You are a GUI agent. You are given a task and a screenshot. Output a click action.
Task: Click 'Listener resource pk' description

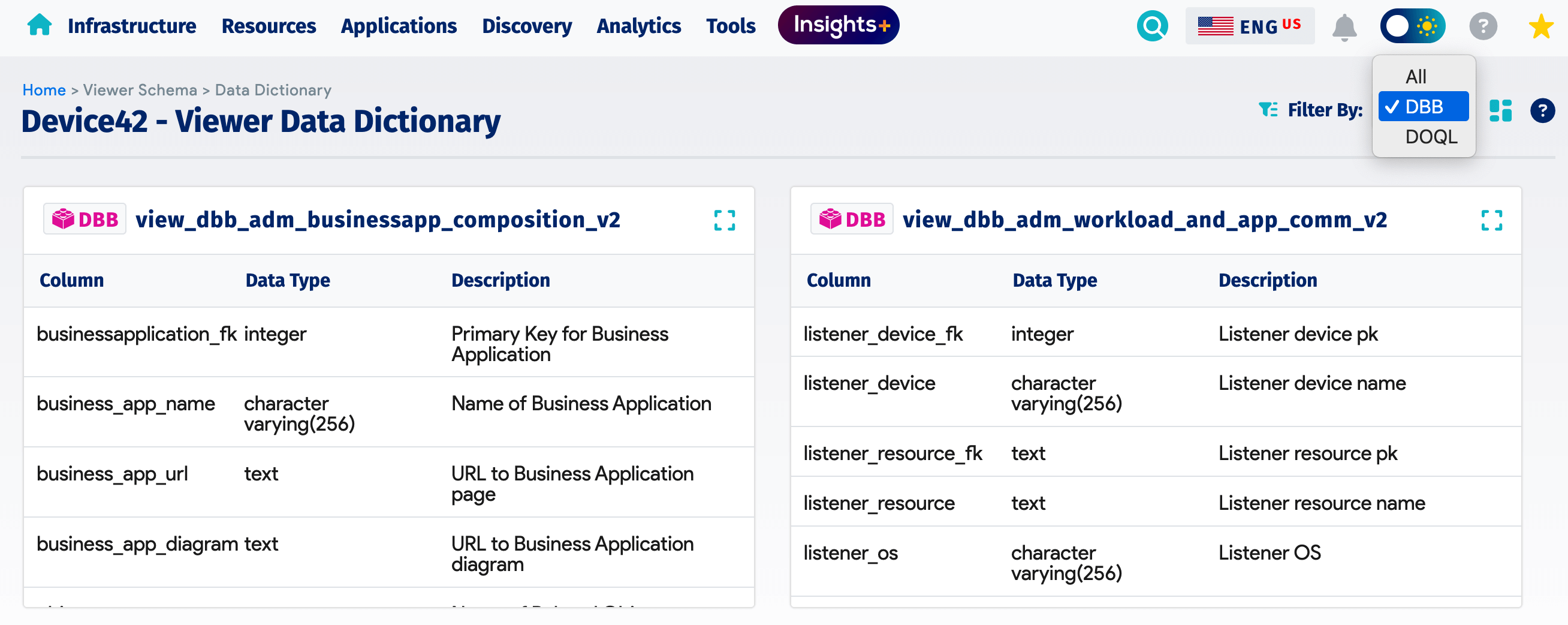1308,454
